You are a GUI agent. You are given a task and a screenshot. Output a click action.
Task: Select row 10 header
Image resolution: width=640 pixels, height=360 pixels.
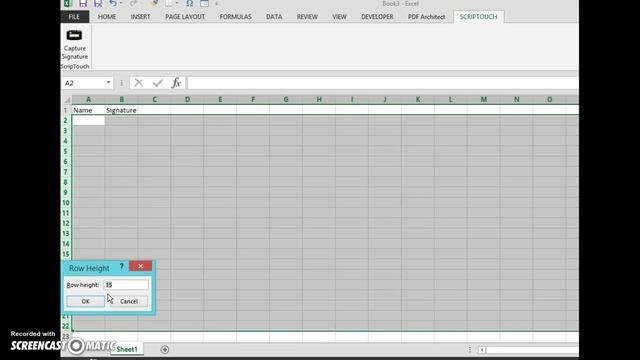click(66, 203)
